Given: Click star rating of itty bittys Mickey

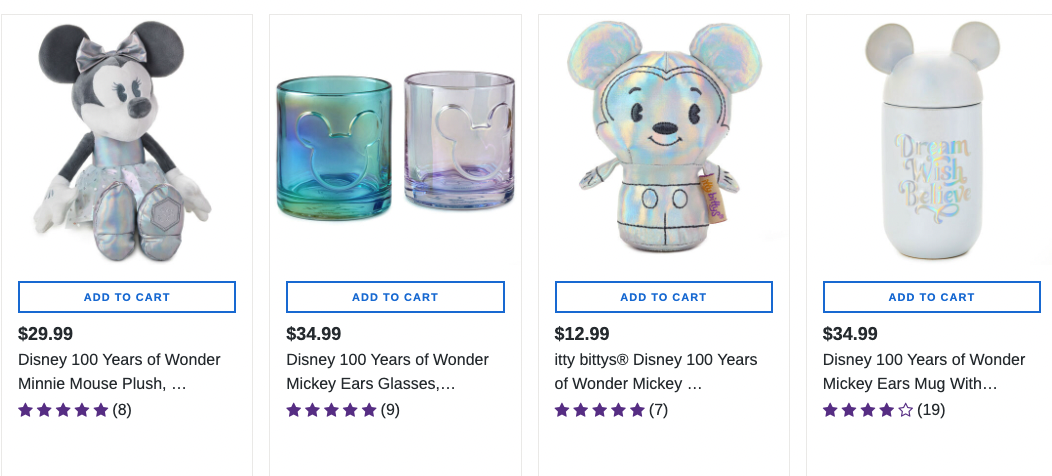Looking at the screenshot, I should tap(599, 410).
